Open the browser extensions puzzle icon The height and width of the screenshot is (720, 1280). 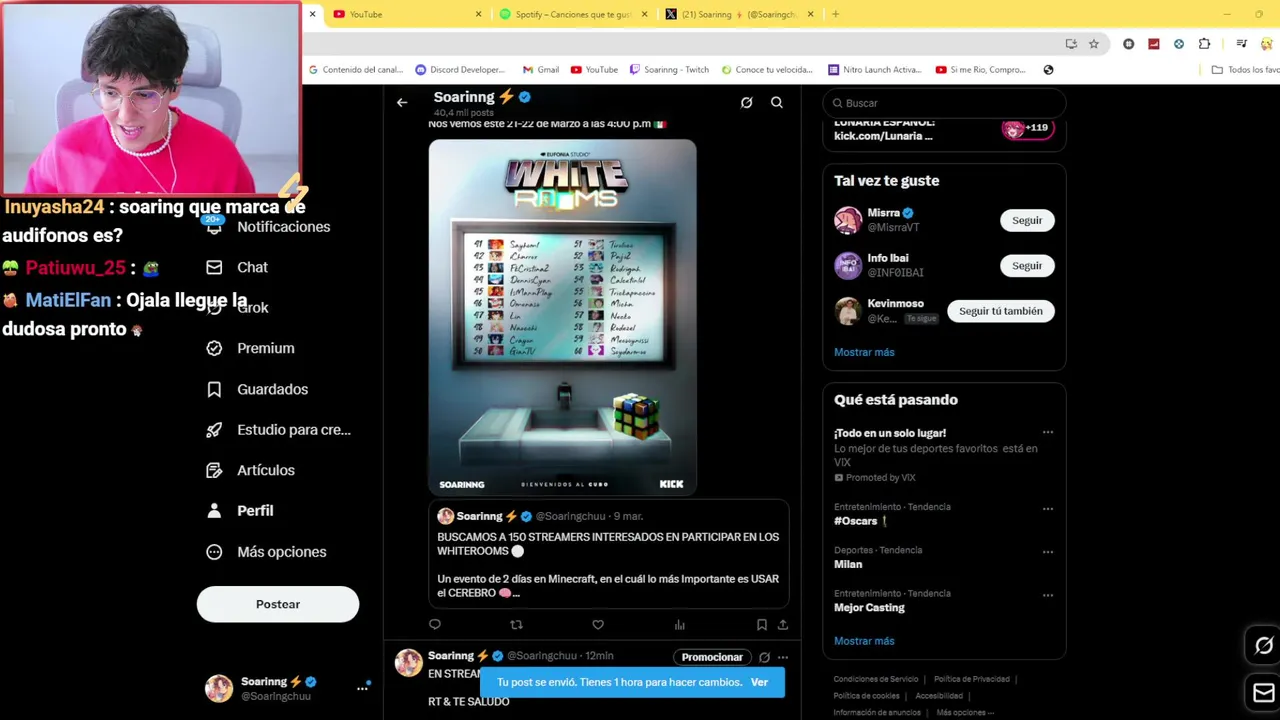[x=1204, y=44]
